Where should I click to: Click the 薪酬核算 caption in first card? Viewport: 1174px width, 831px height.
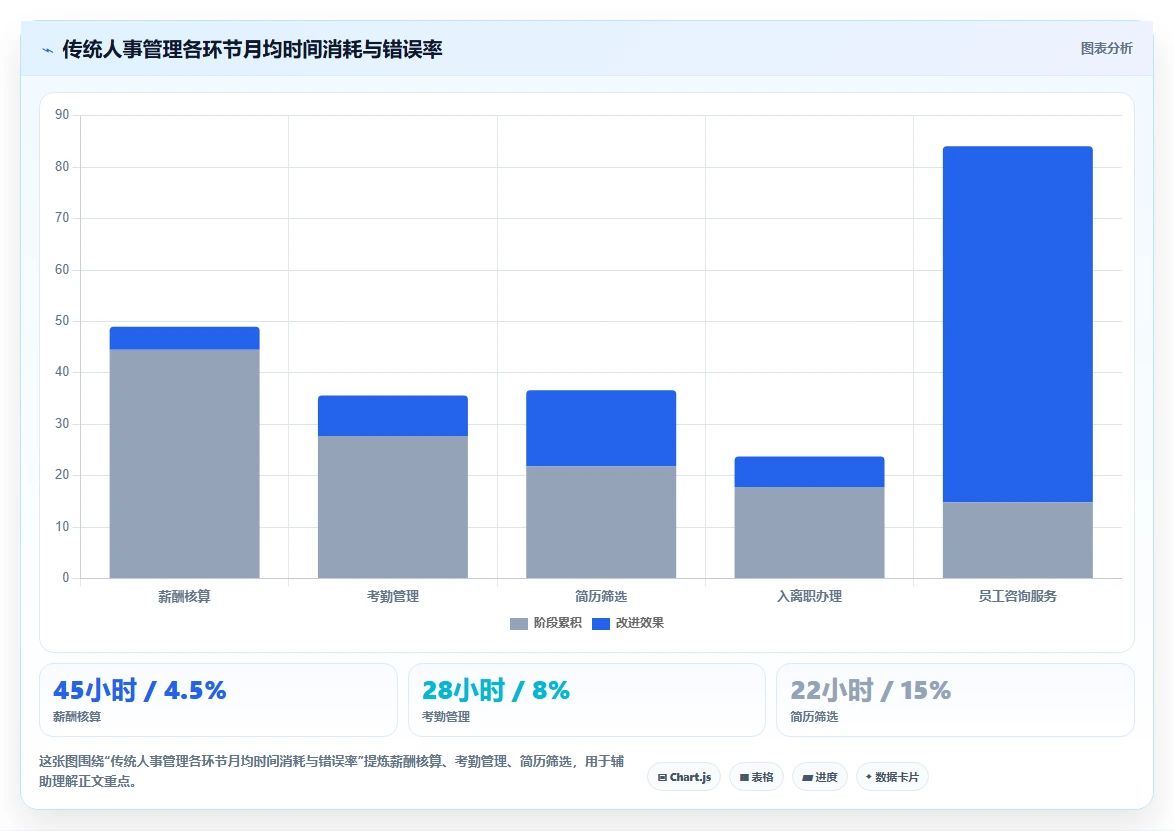point(77,716)
